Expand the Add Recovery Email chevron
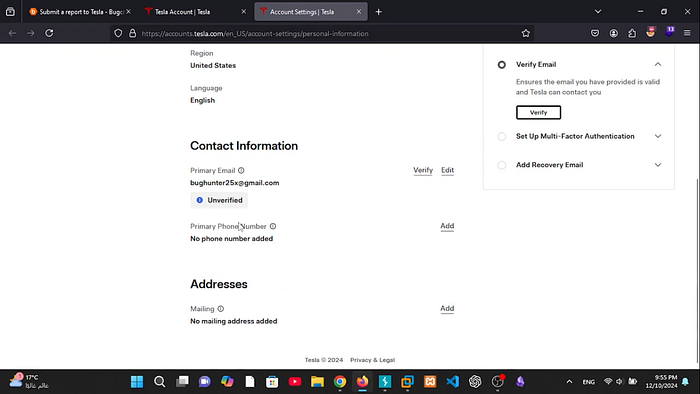 (x=658, y=165)
